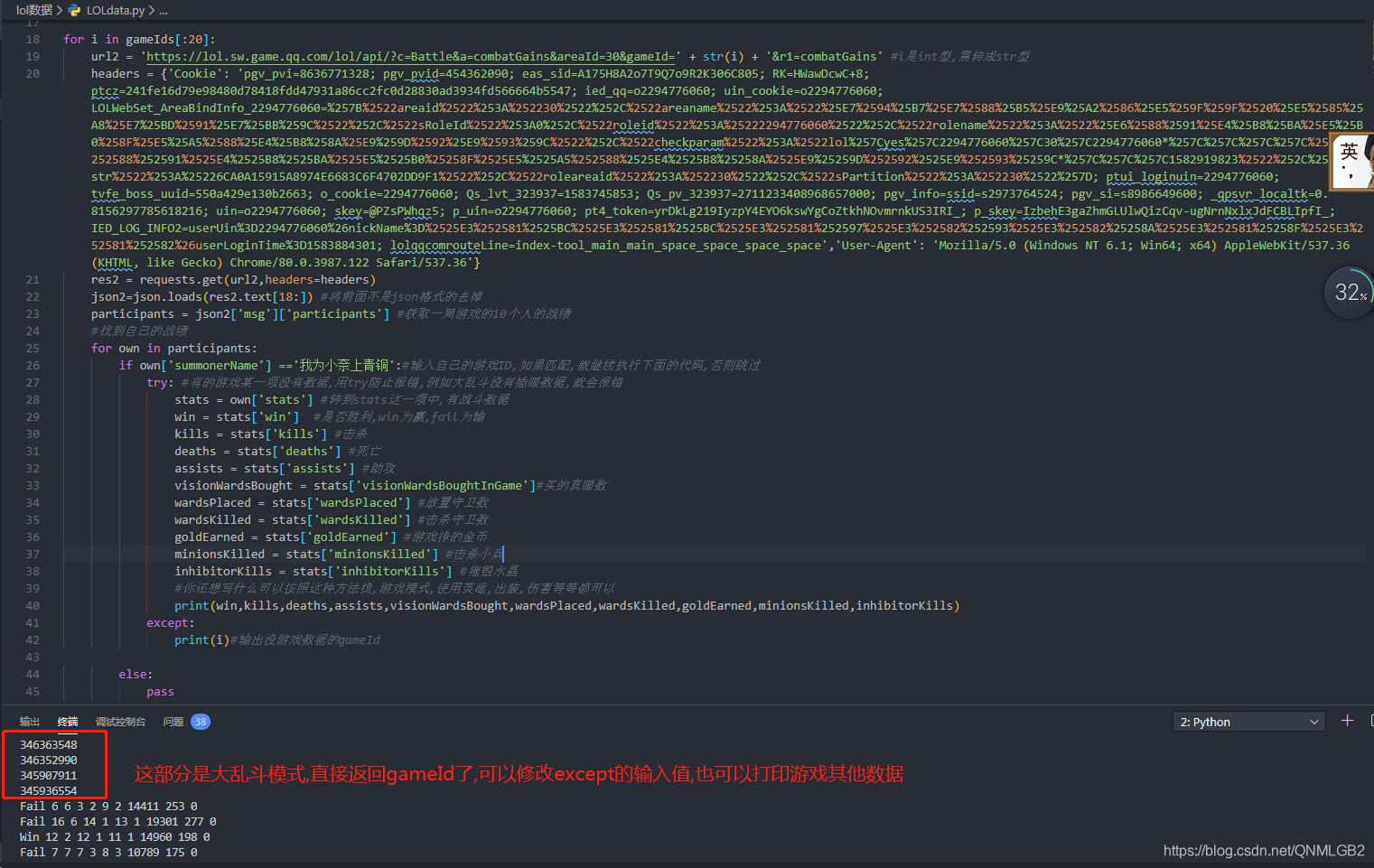The image size is (1374, 868).
Task: Click the stats = own['stats'] assignment
Action: point(244,399)
